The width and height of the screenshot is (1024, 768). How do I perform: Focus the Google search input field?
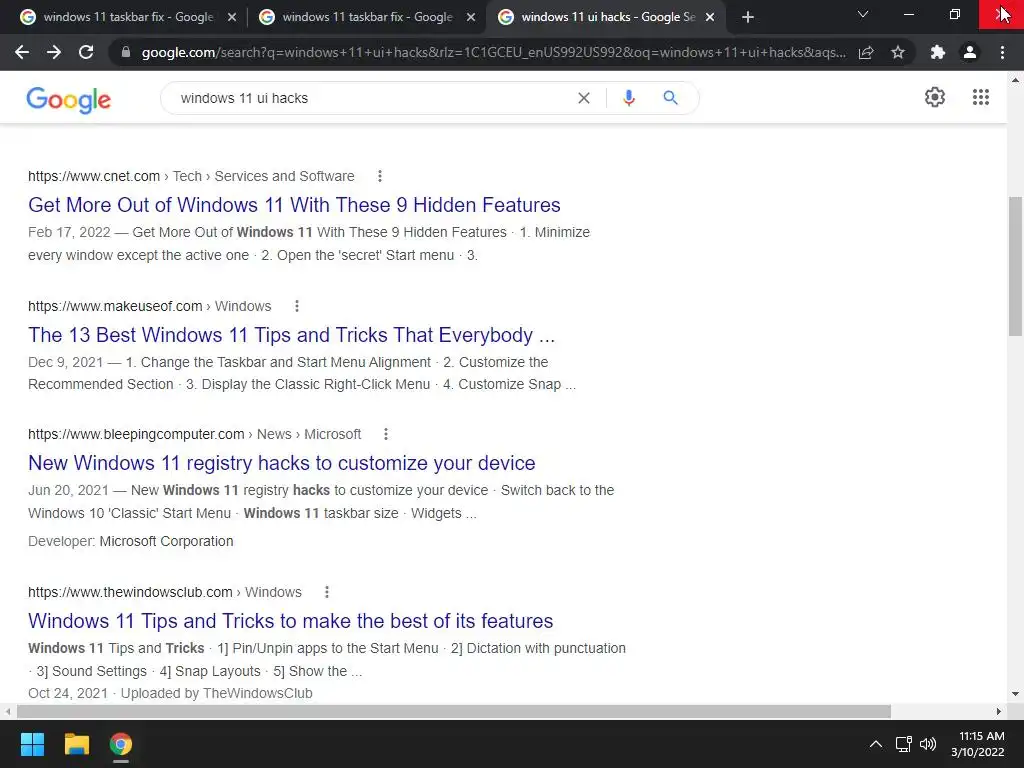[372, 98]
